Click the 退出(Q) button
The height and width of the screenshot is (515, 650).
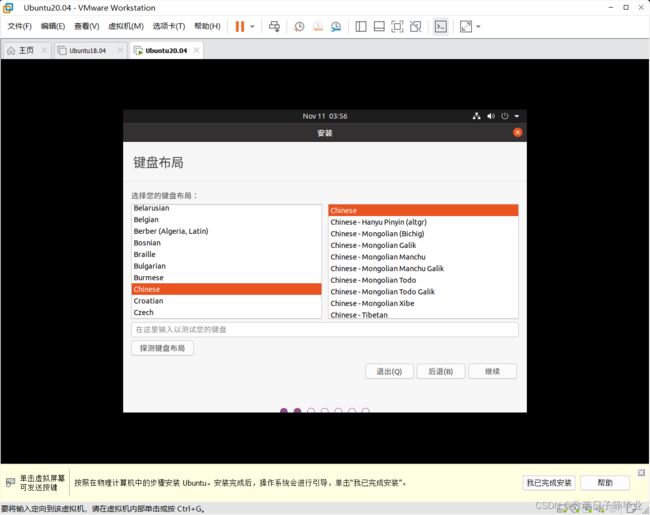click(389, 371)
